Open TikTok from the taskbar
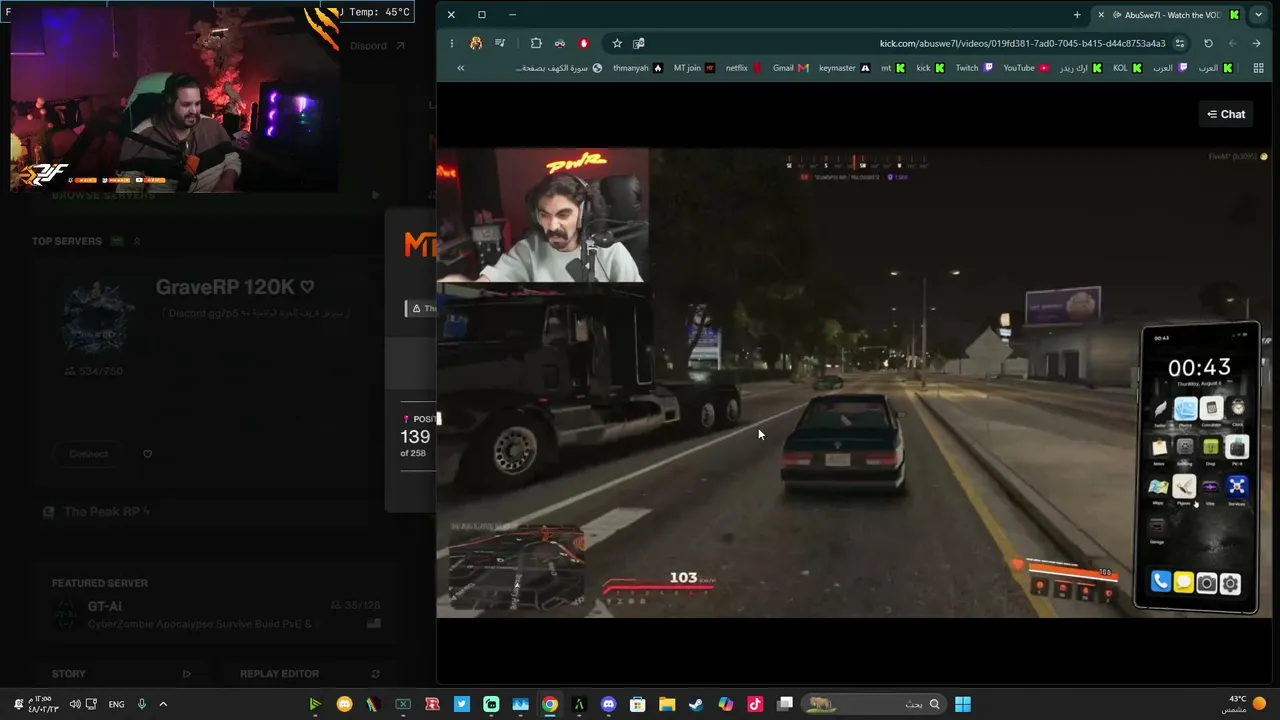1280x720 pixels. [x=755, y=704]
